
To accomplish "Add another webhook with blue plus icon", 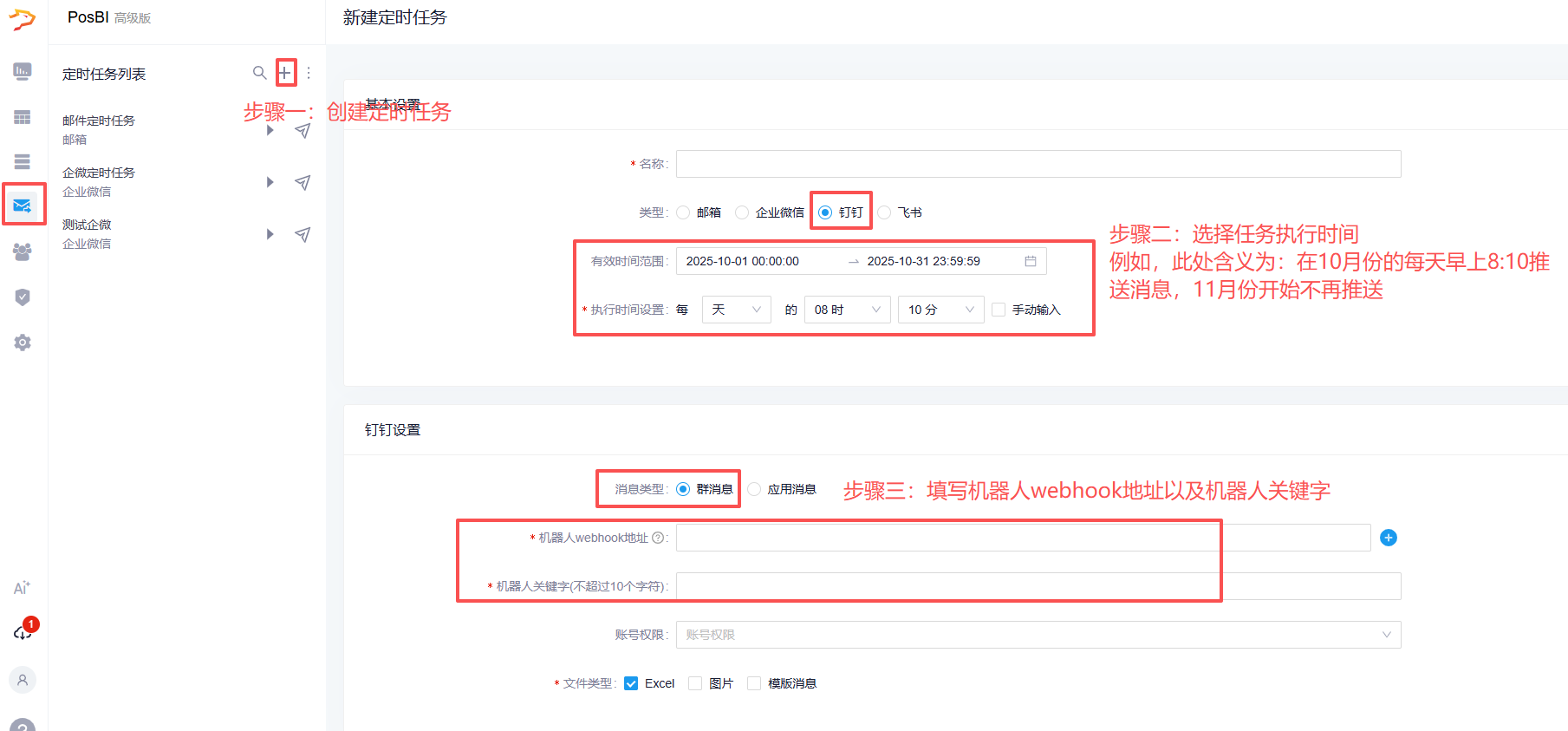I will click(x=1388, y=538).
